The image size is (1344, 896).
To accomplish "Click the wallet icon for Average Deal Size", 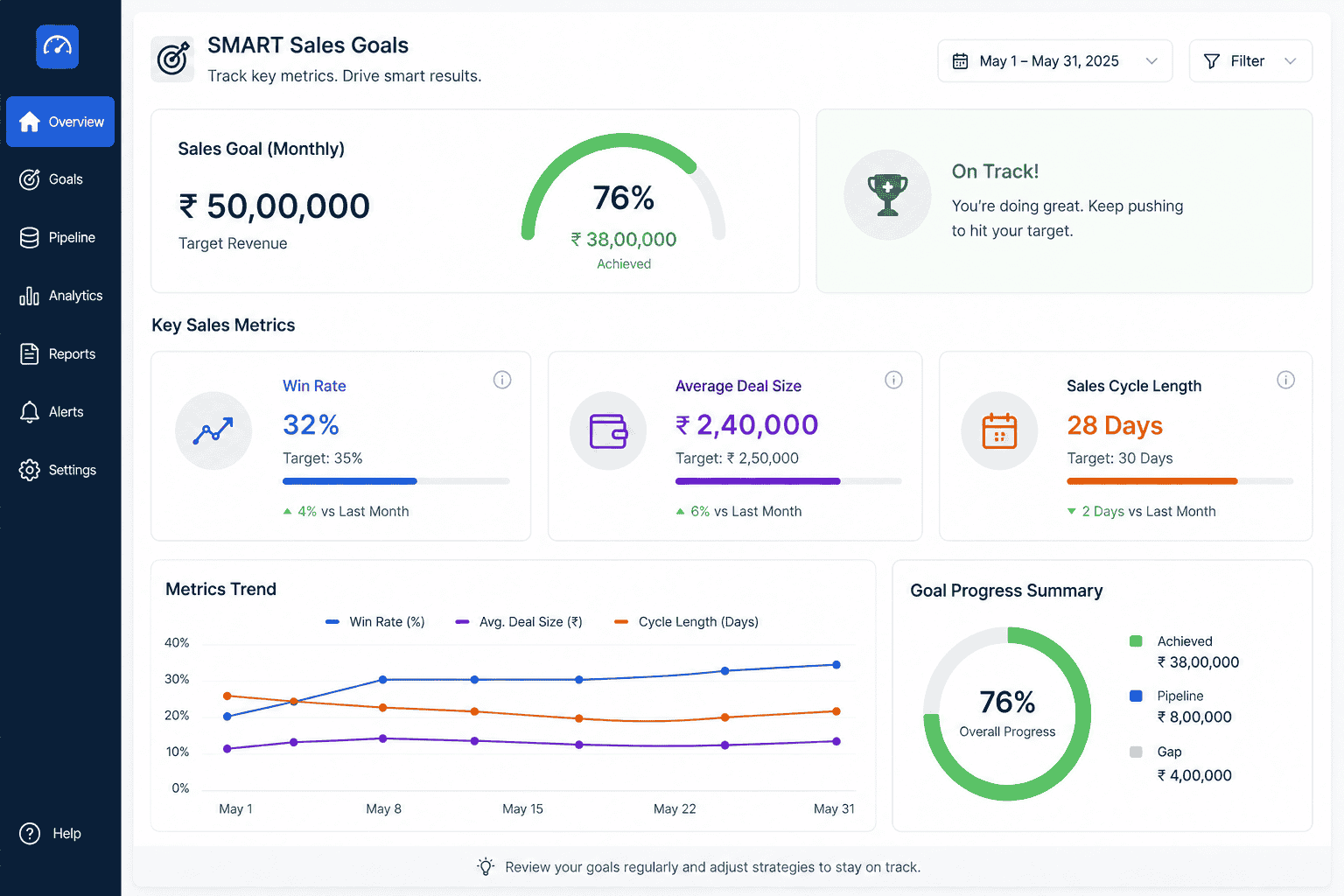I will pos(608,431).
